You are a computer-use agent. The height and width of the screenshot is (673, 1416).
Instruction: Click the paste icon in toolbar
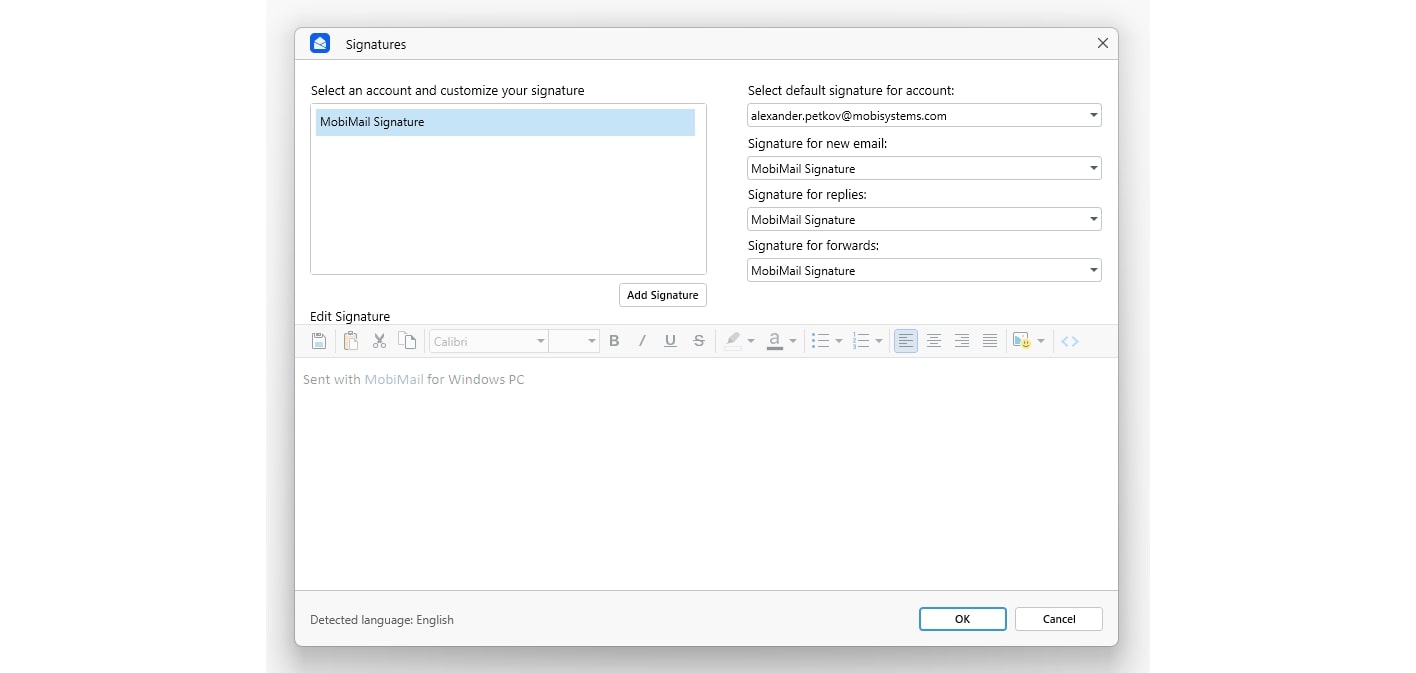click(351, 341)
